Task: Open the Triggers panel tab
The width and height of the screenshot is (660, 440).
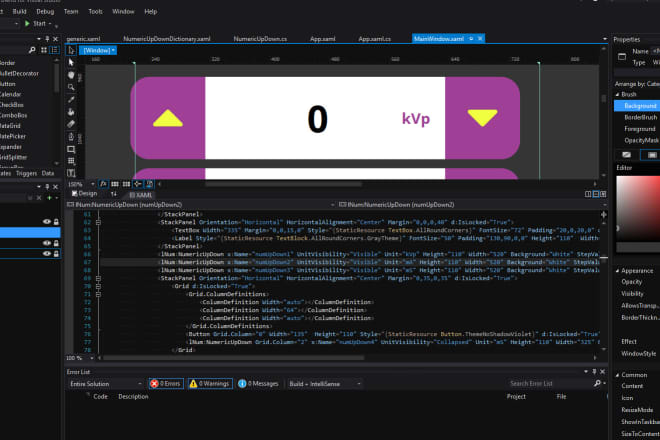Action: point(27,173)
